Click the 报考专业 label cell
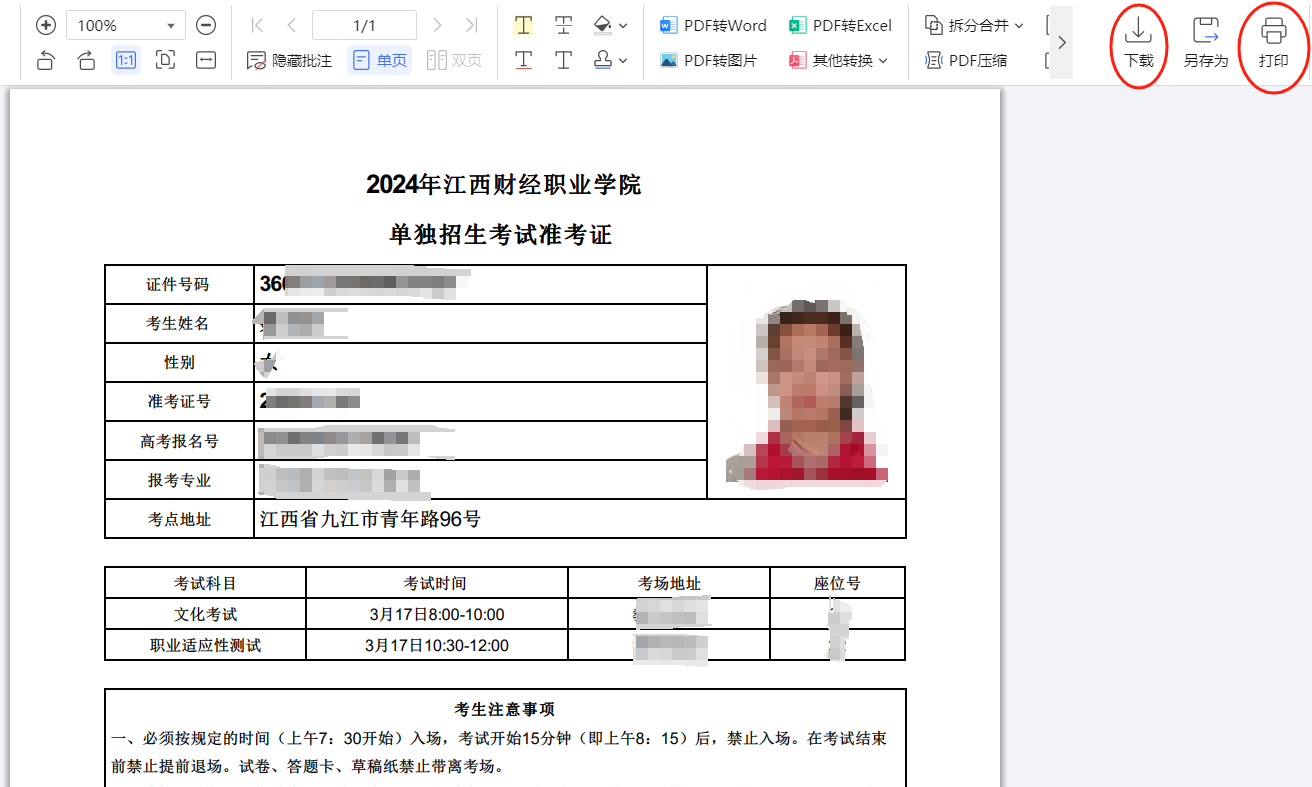Image resolution: width=1312 pixels, height=787 pixels. pyautogui.click(x=178, y=480)
